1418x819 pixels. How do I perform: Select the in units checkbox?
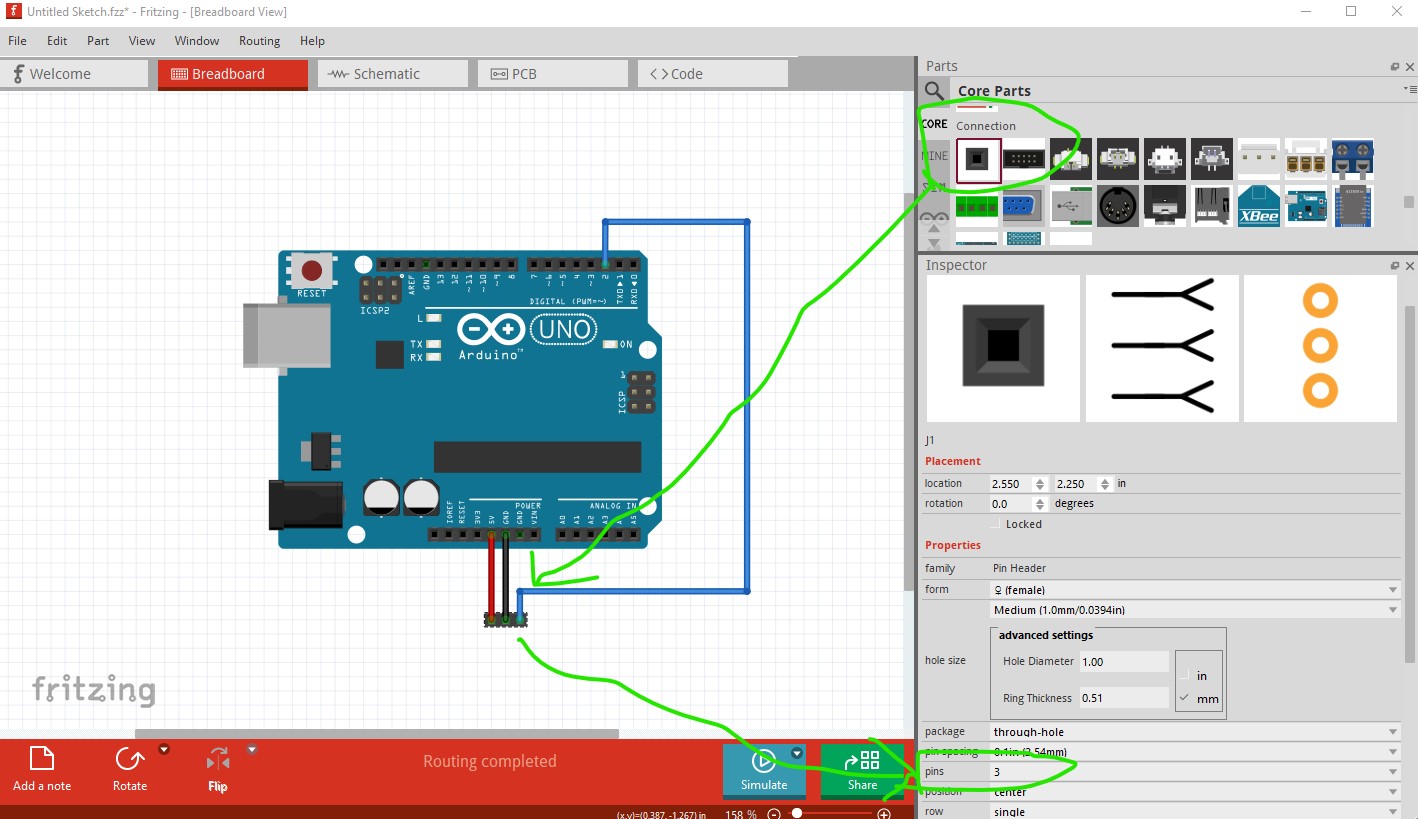click(1185, 675)
